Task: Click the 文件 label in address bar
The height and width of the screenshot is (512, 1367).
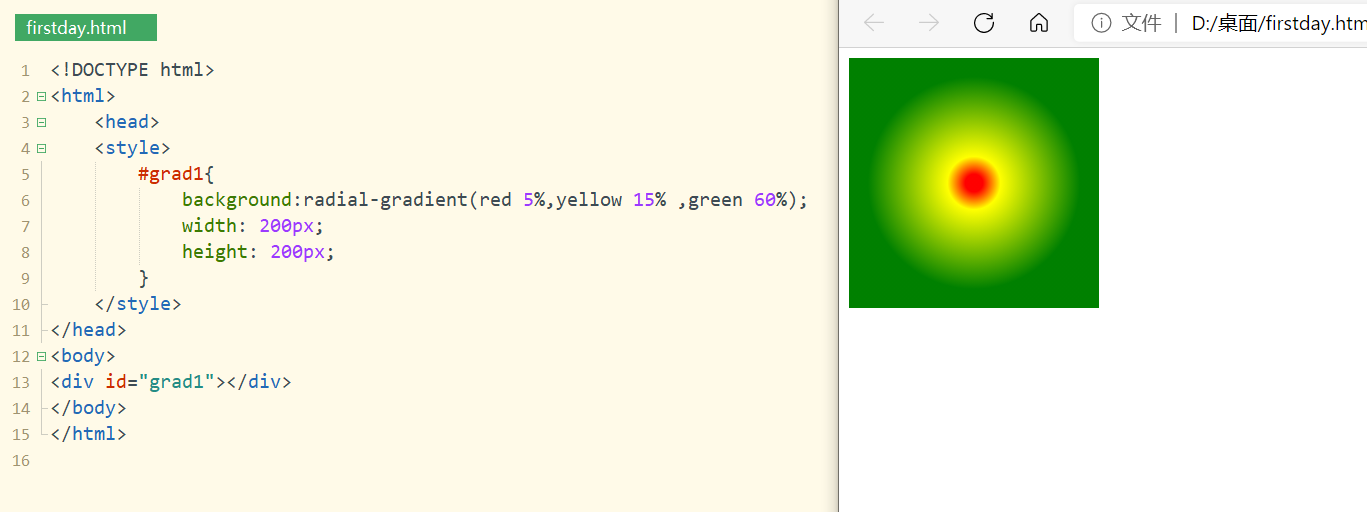Action: pos(1141,23)
